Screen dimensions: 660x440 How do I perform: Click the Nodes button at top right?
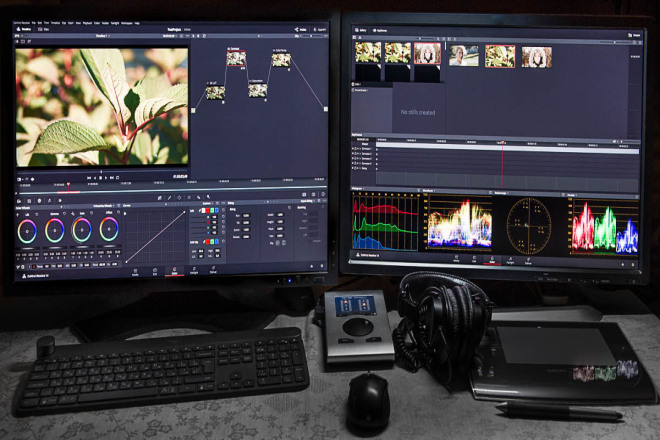pos(301,29)
